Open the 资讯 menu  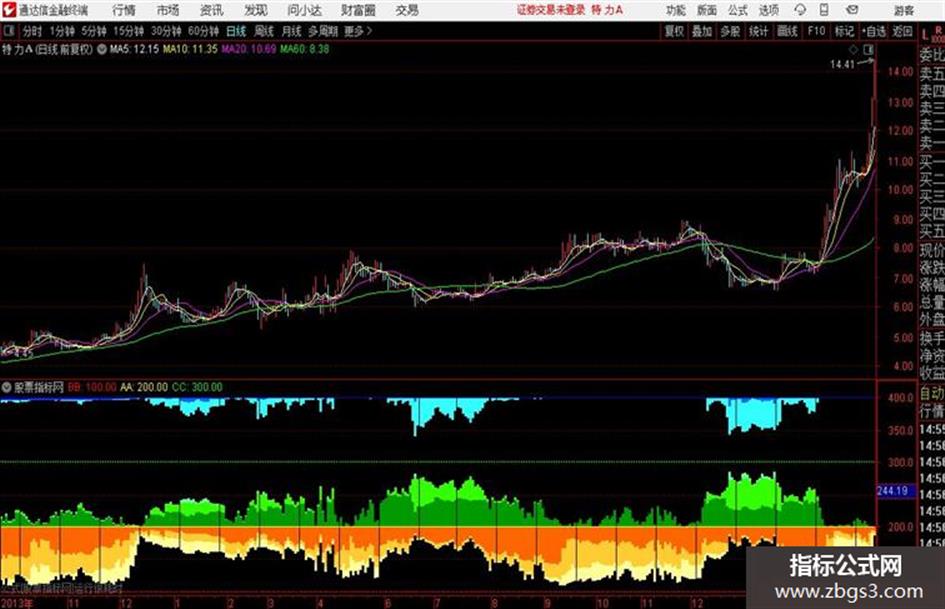pyautogui.click(x=211, y=10)
